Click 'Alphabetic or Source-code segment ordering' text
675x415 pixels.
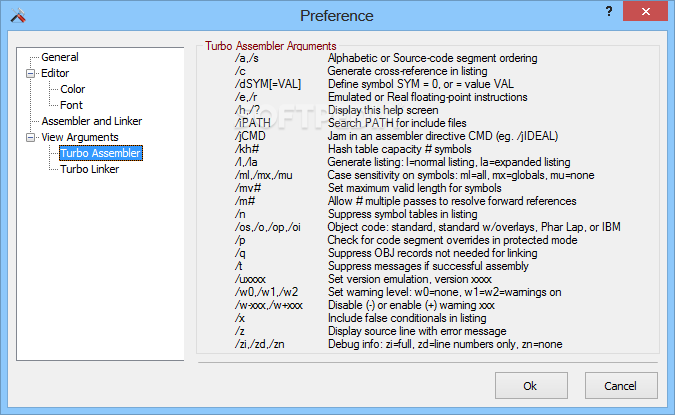433,58
